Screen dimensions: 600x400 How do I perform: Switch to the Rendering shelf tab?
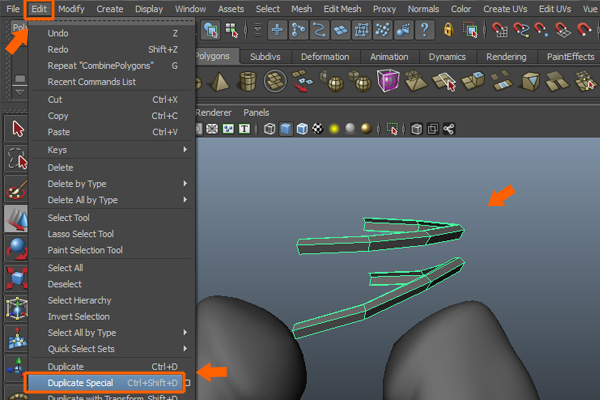point(506,57)
